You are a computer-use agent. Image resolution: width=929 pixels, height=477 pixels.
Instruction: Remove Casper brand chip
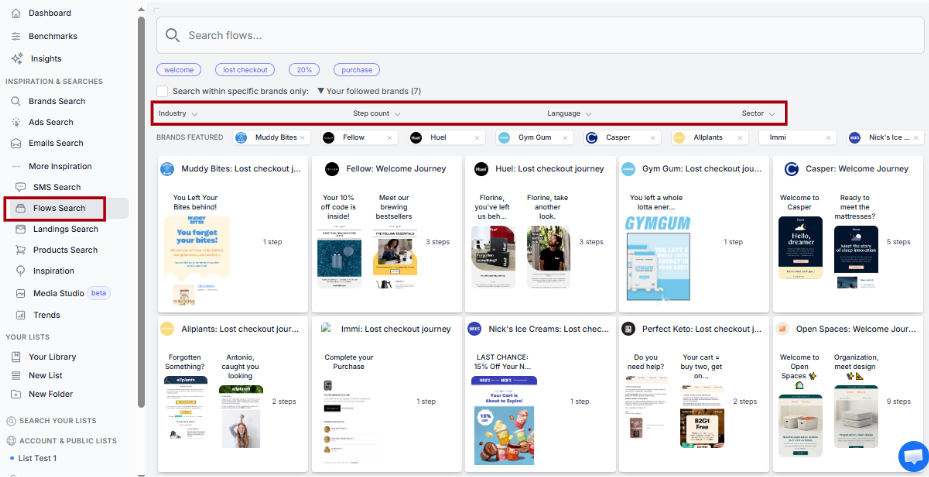coord(653,137)
